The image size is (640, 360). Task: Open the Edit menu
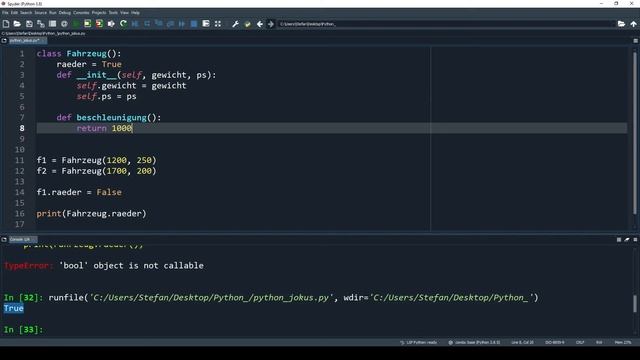tap(14, 13)
